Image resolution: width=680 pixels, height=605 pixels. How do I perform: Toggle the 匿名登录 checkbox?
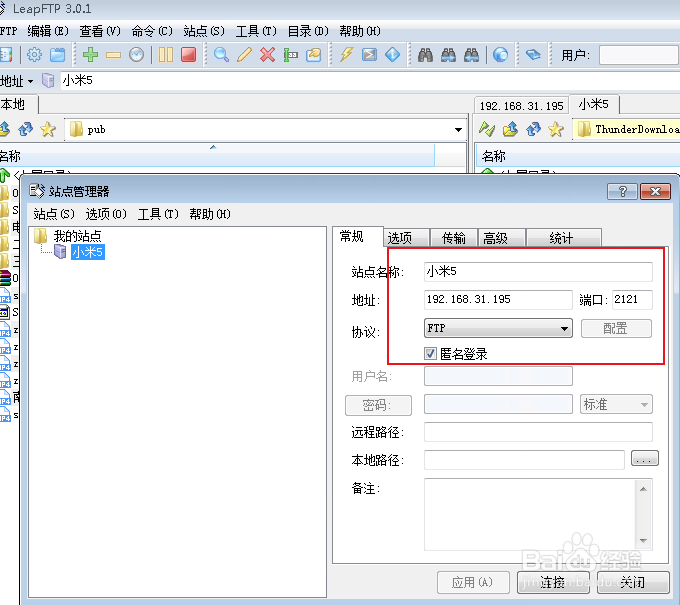[x=430, y=353]
